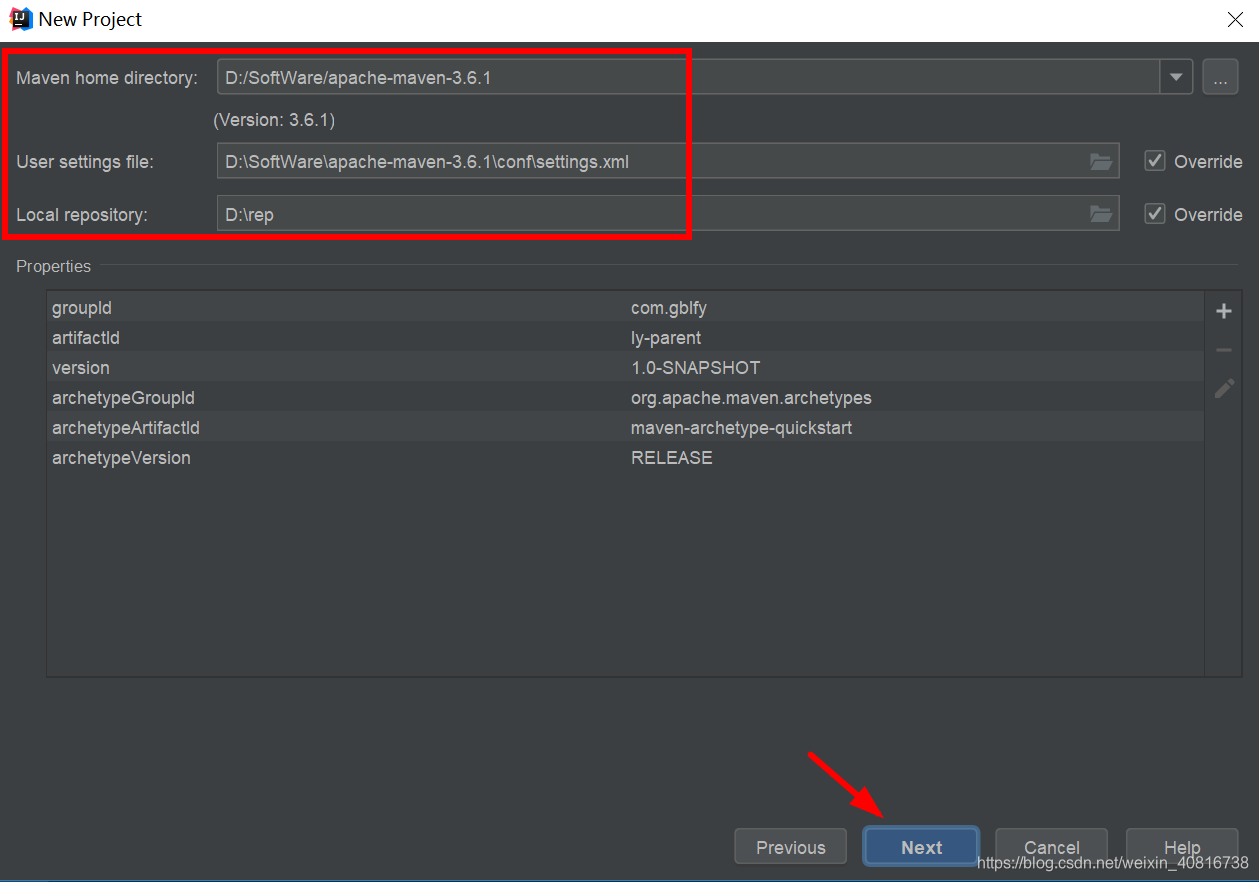Viewport: 1259px width, 882px height.
Task: Select the groupId property name
Action: pos(82,308)
